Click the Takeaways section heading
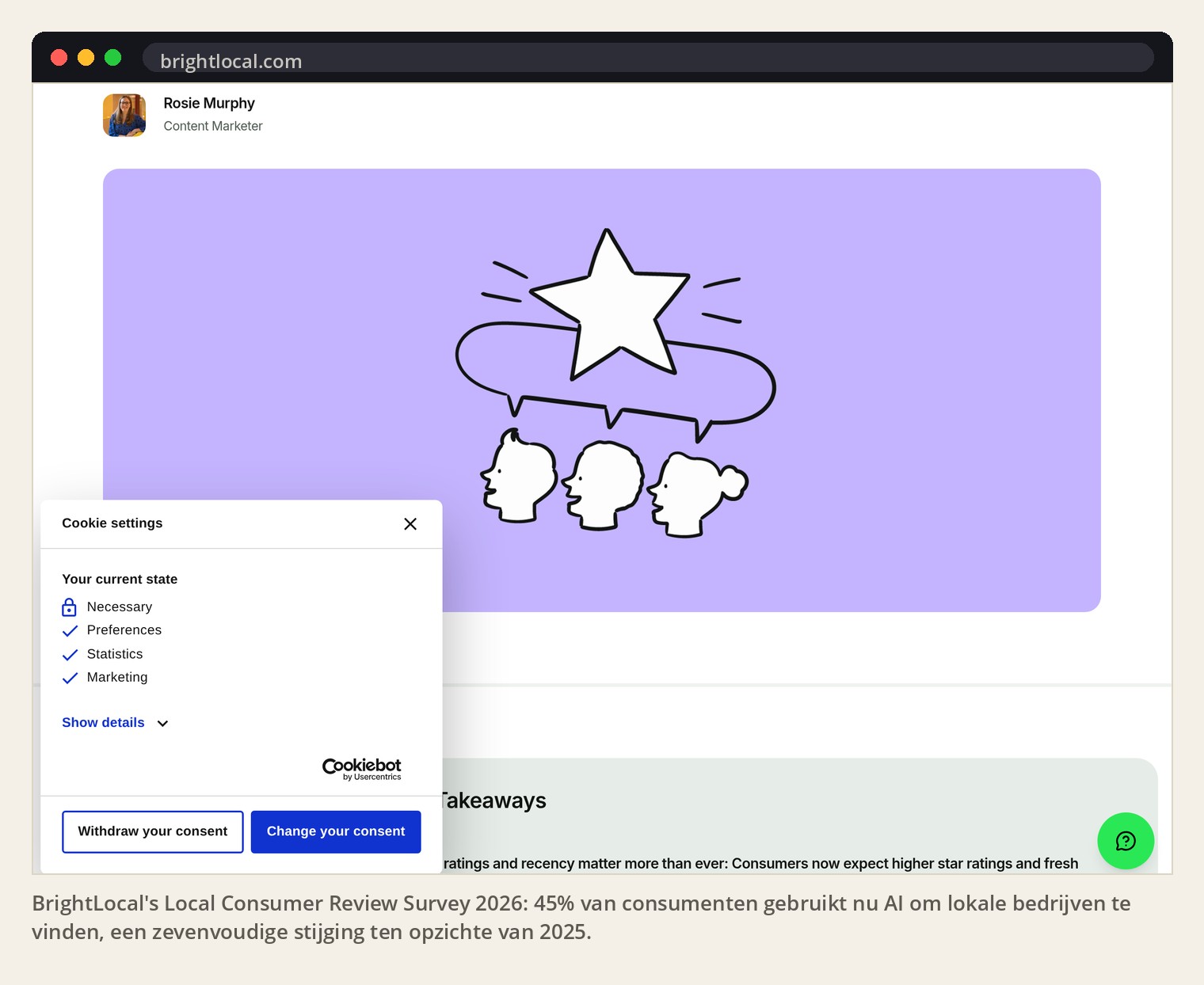 (491, 801)
